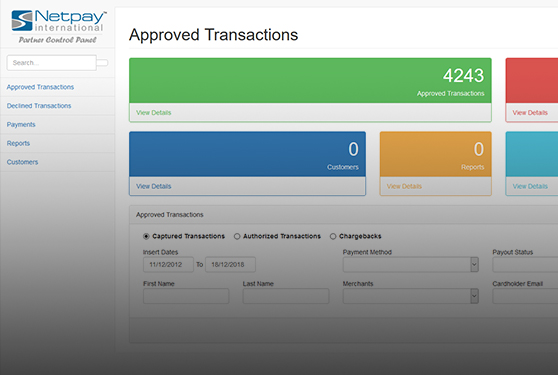
Task: Click the search submit button beside Search field
Action: coord(102,63)
